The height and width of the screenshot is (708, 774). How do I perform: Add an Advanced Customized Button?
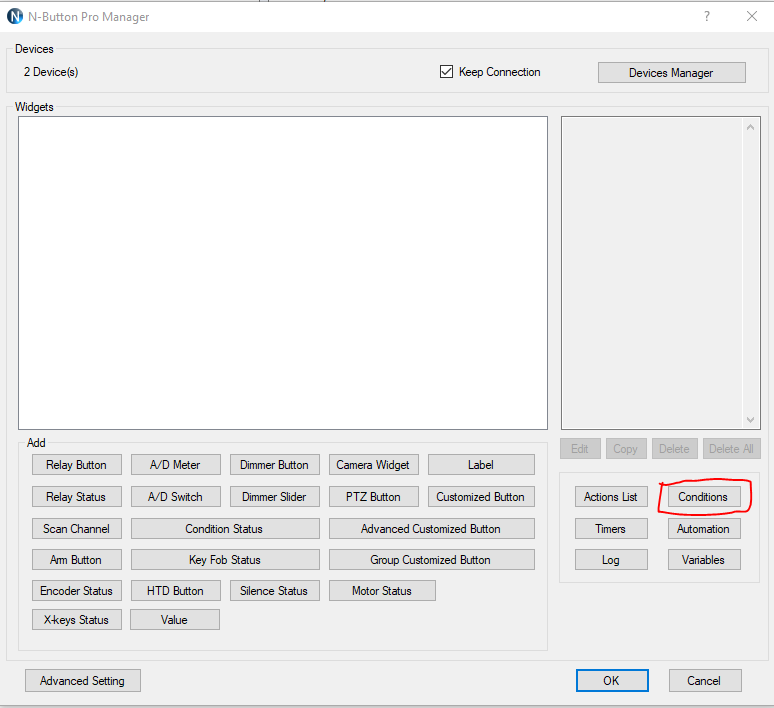[x=431, y=529]
